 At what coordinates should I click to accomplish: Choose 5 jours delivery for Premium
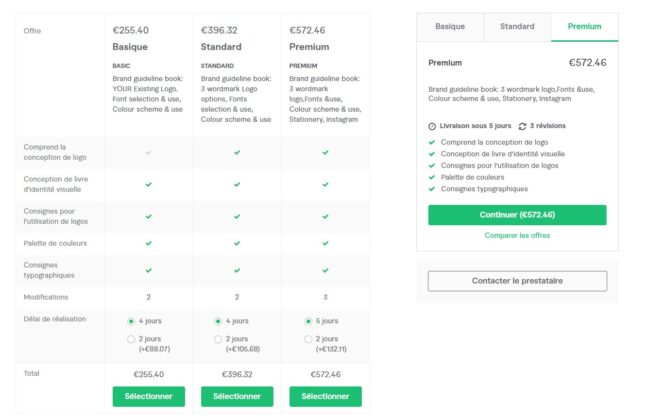[x=307, y=321]
